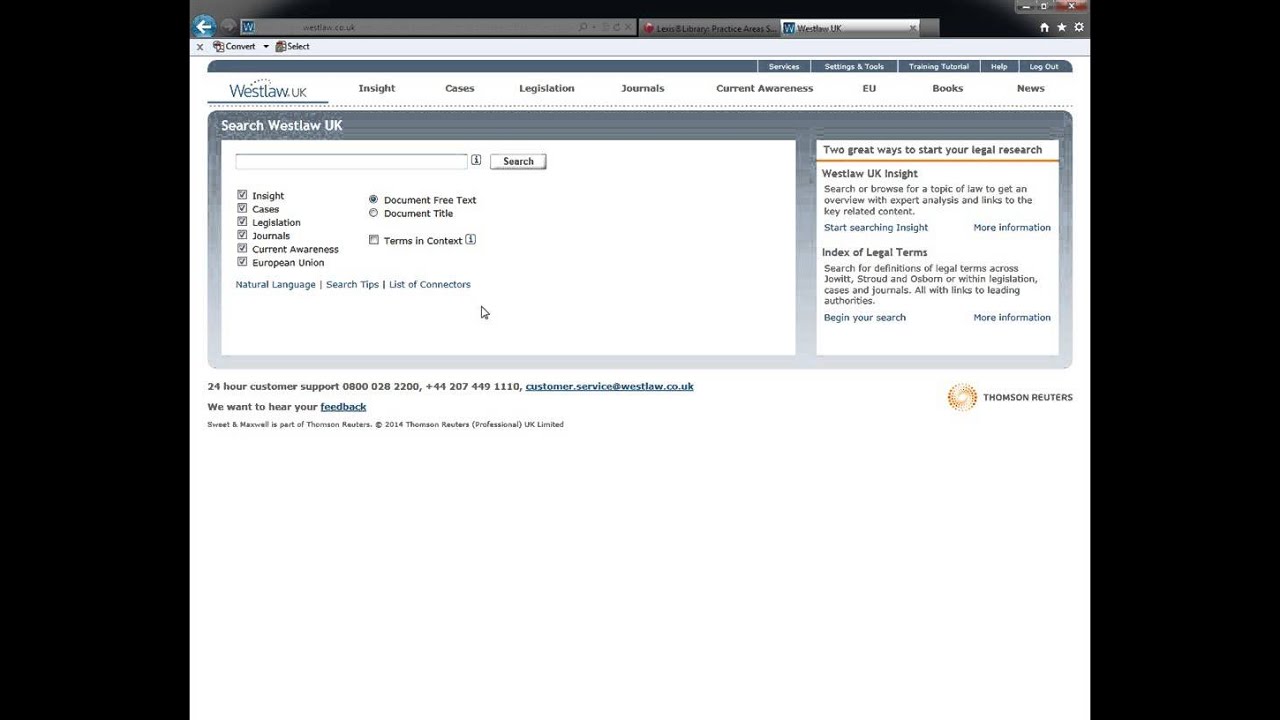This screenshot has width=1280, height=720.
Task: Open the Journals navigation menu
Action: click(x=643, y=88)
